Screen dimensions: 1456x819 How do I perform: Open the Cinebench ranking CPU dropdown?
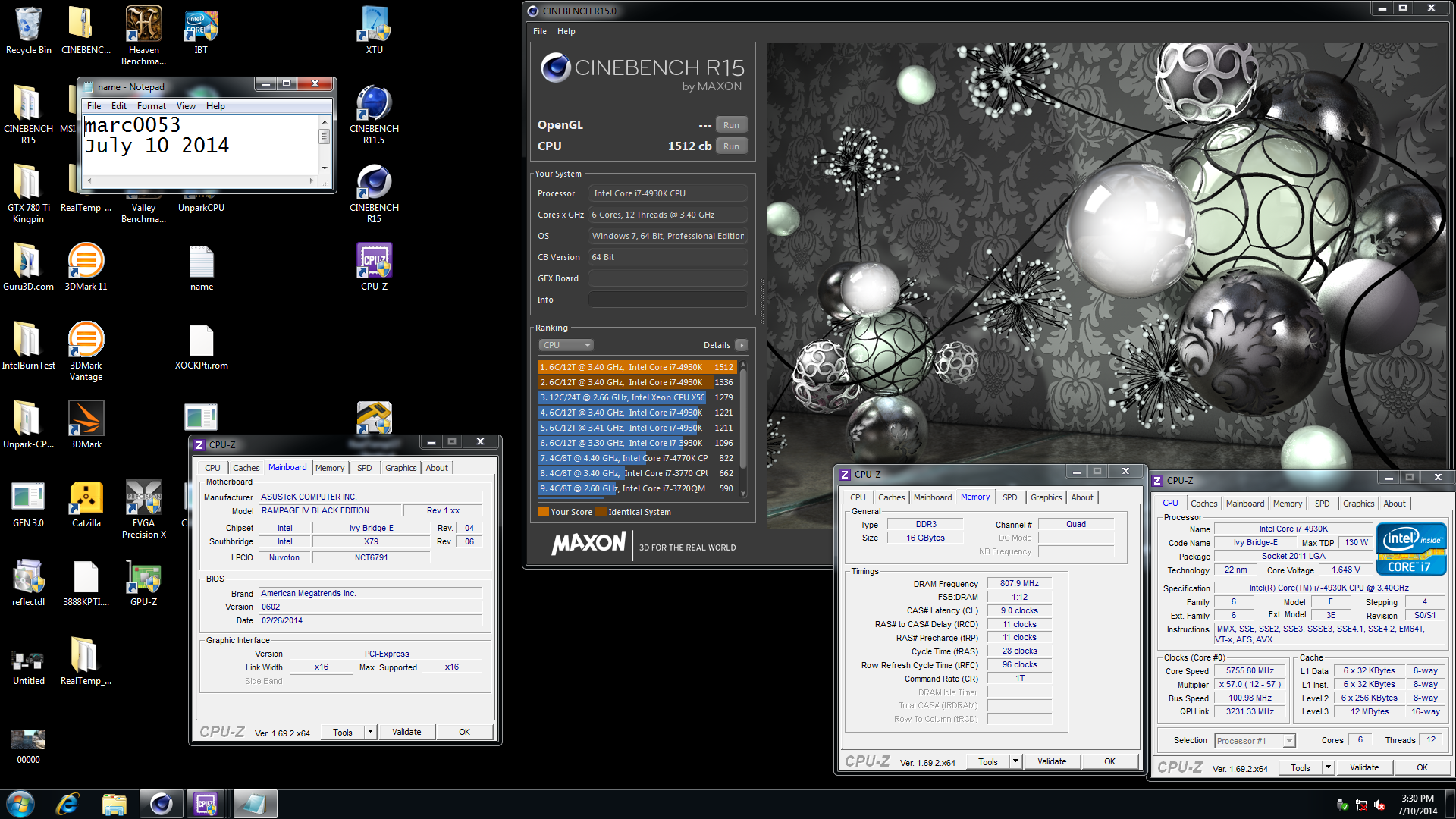(566, 345)
